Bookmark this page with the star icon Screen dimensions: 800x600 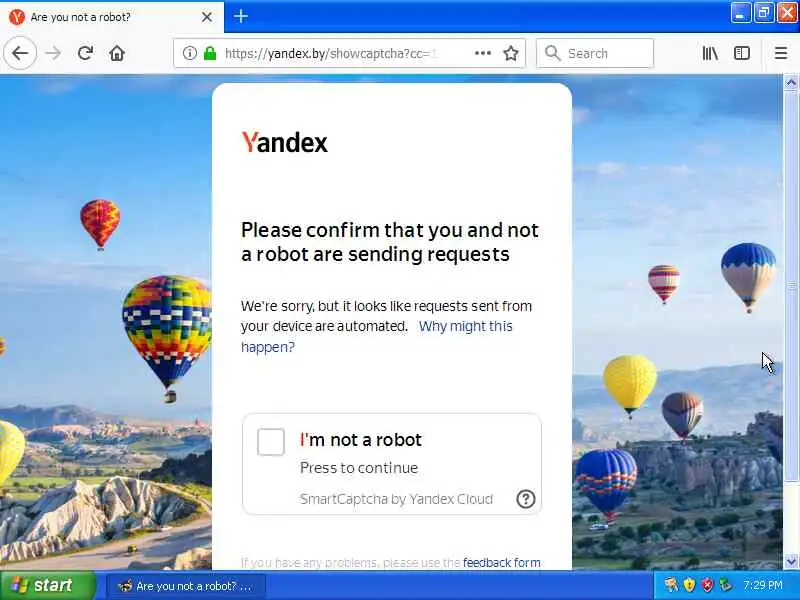tap(511, 53)
